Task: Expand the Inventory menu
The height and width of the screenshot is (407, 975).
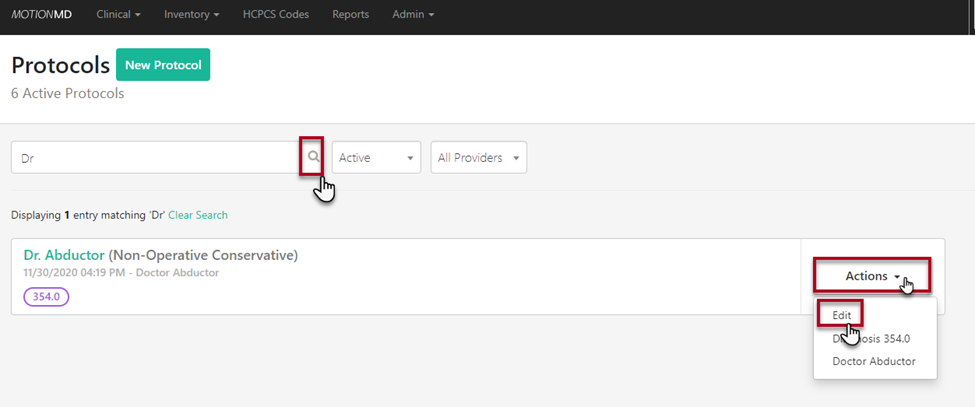Action: click(193, 15)
